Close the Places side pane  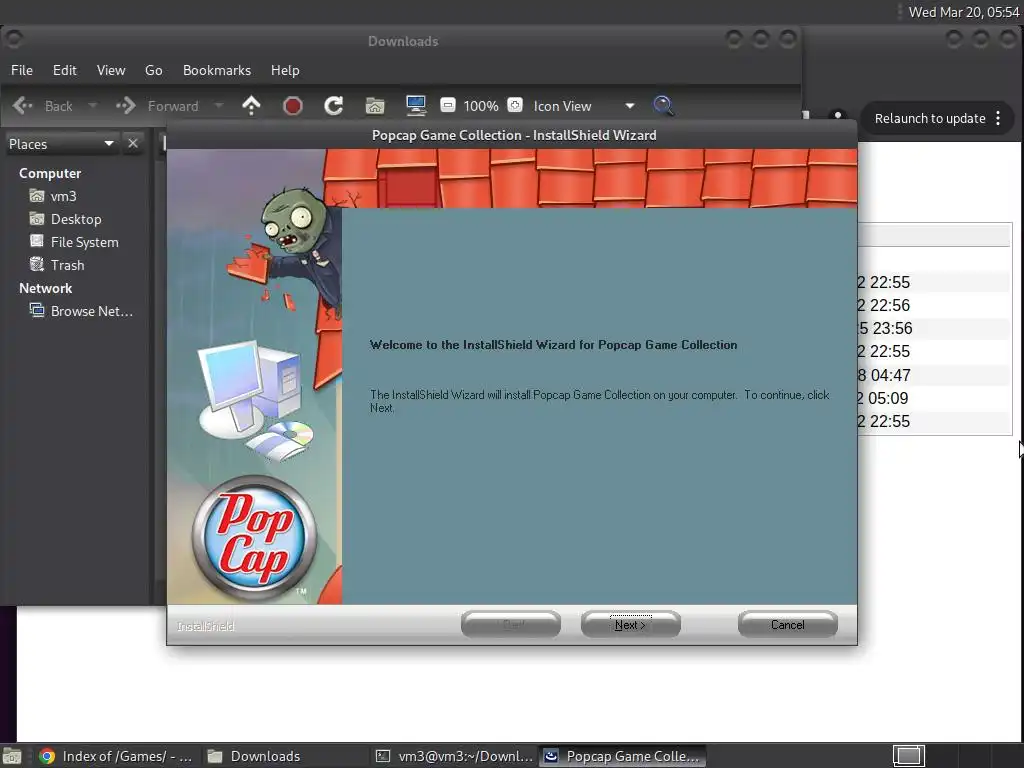(133, 143)
